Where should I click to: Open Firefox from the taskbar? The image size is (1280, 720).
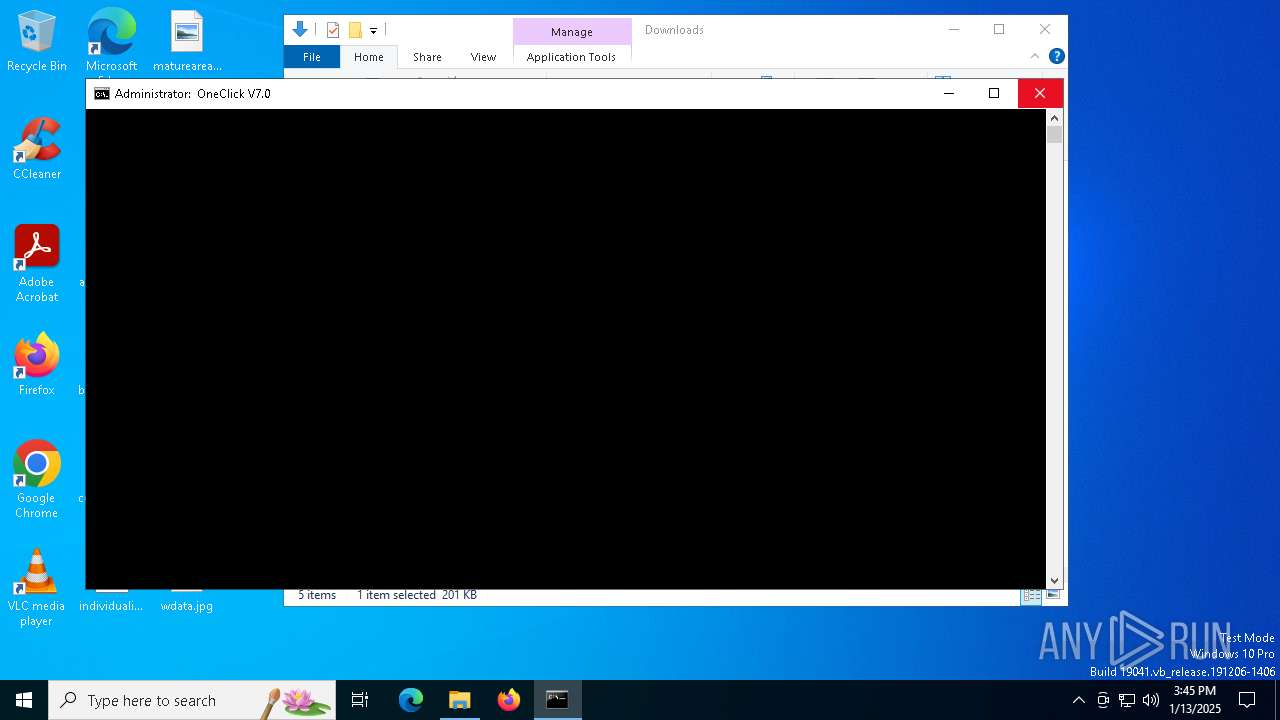[x=509, y=700]
